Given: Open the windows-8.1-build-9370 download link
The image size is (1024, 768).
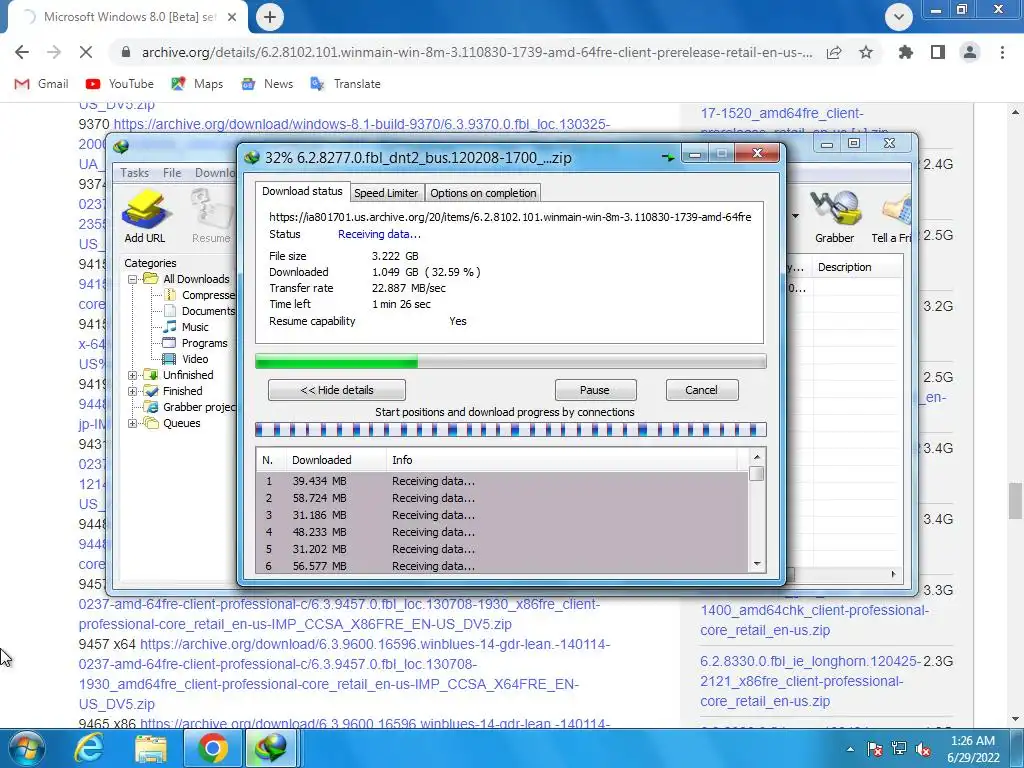Looking at the screenshot, I should [x=362, y=124].
